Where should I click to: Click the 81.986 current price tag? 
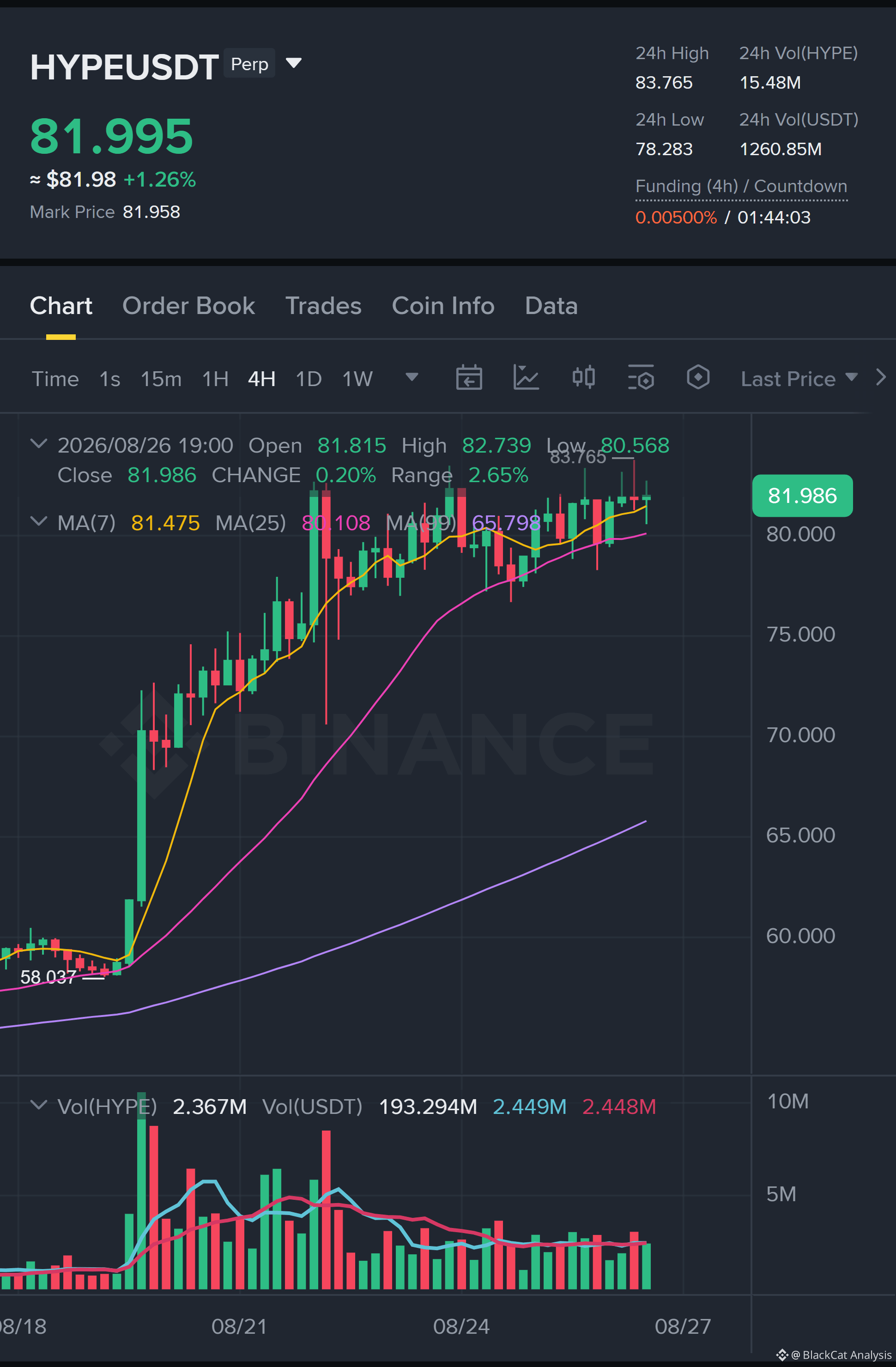point(802,496)
